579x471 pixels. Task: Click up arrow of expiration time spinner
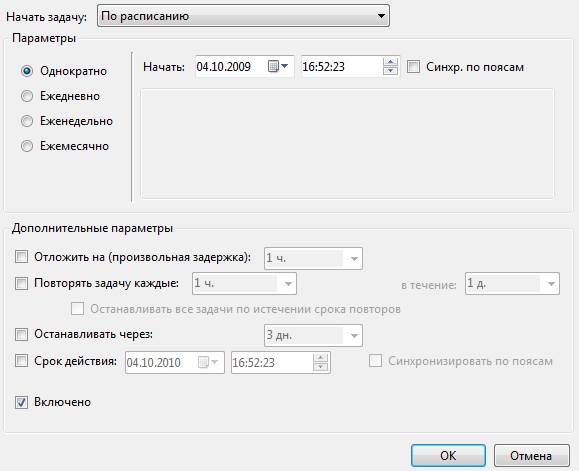[x=321, y=358]
